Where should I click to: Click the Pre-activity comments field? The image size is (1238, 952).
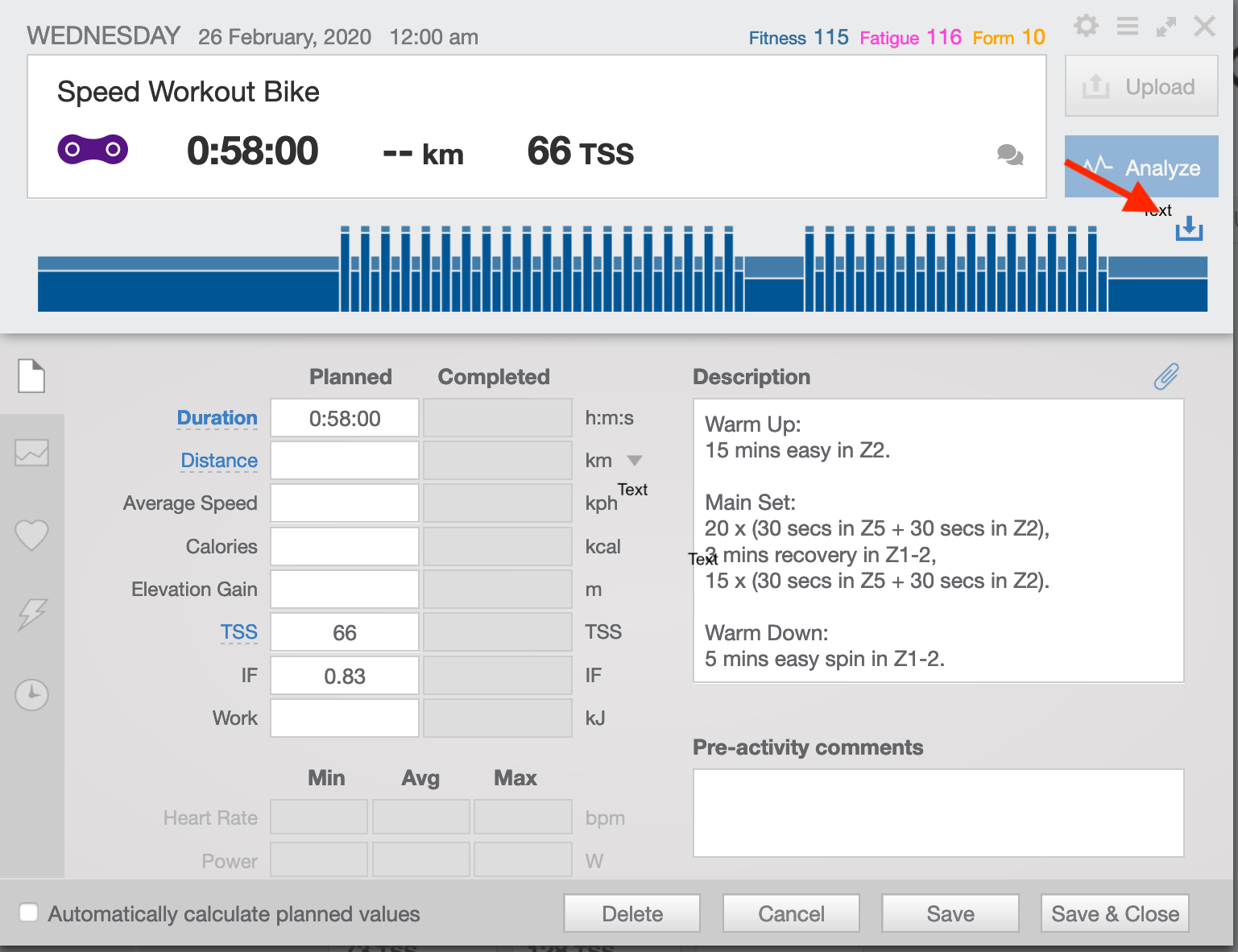pyautogui.click(x=938, y=813)
